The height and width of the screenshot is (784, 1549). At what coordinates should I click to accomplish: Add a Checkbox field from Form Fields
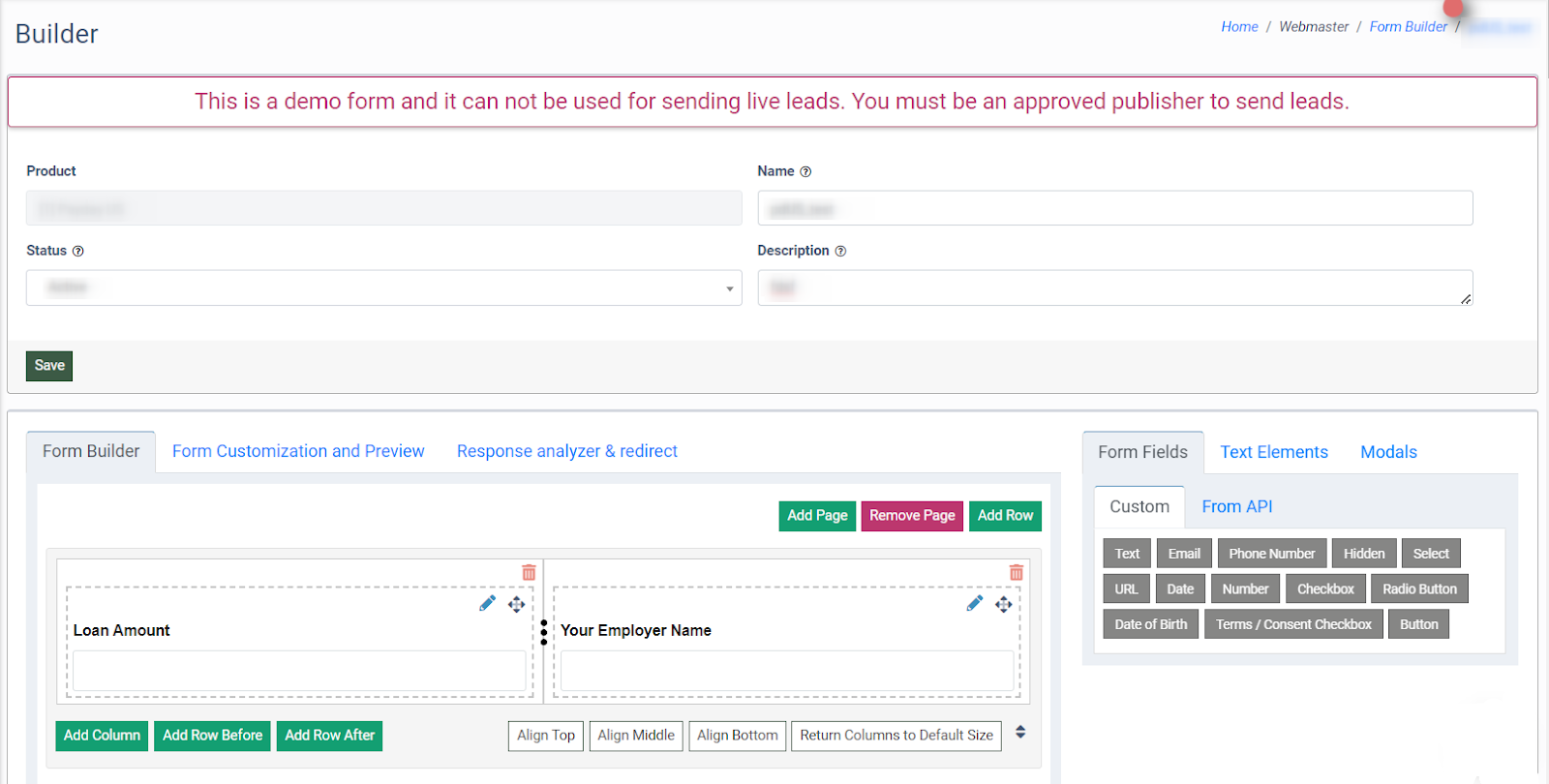coord(1324,588)
